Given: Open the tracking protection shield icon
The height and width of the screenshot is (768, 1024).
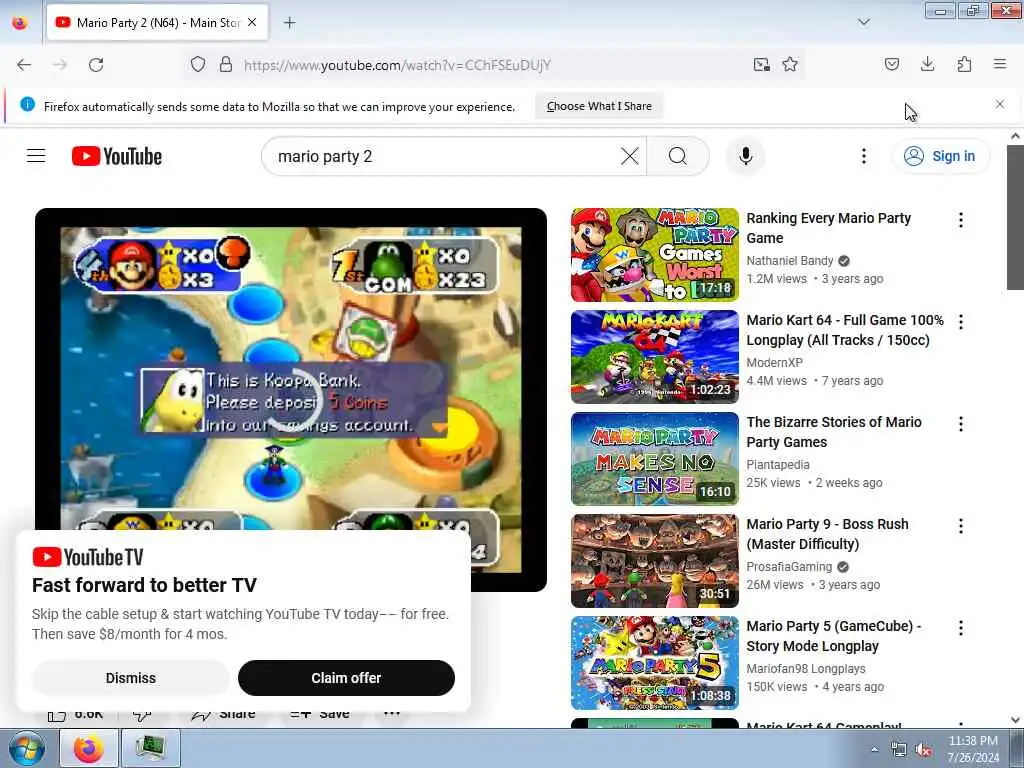Looking at the screenshot, I should point(198,64).
